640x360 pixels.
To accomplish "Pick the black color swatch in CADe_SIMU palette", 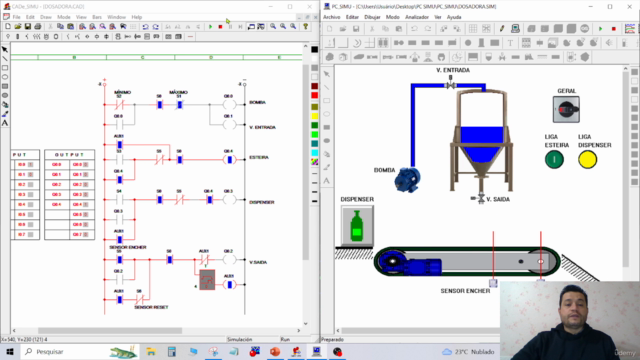I will [314, 49].
